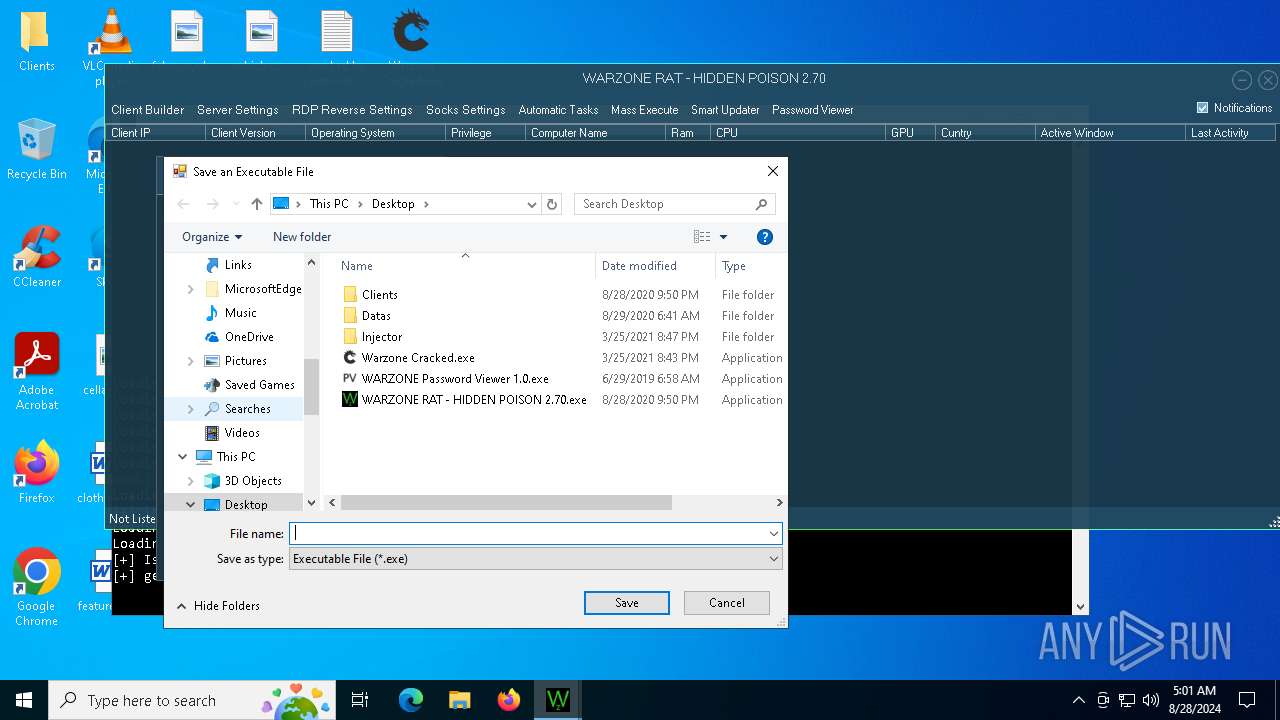Open the Organize dropdown menu
Image resolution: width=1280 pixels, height=720 pixels.
tap(212, 237)
